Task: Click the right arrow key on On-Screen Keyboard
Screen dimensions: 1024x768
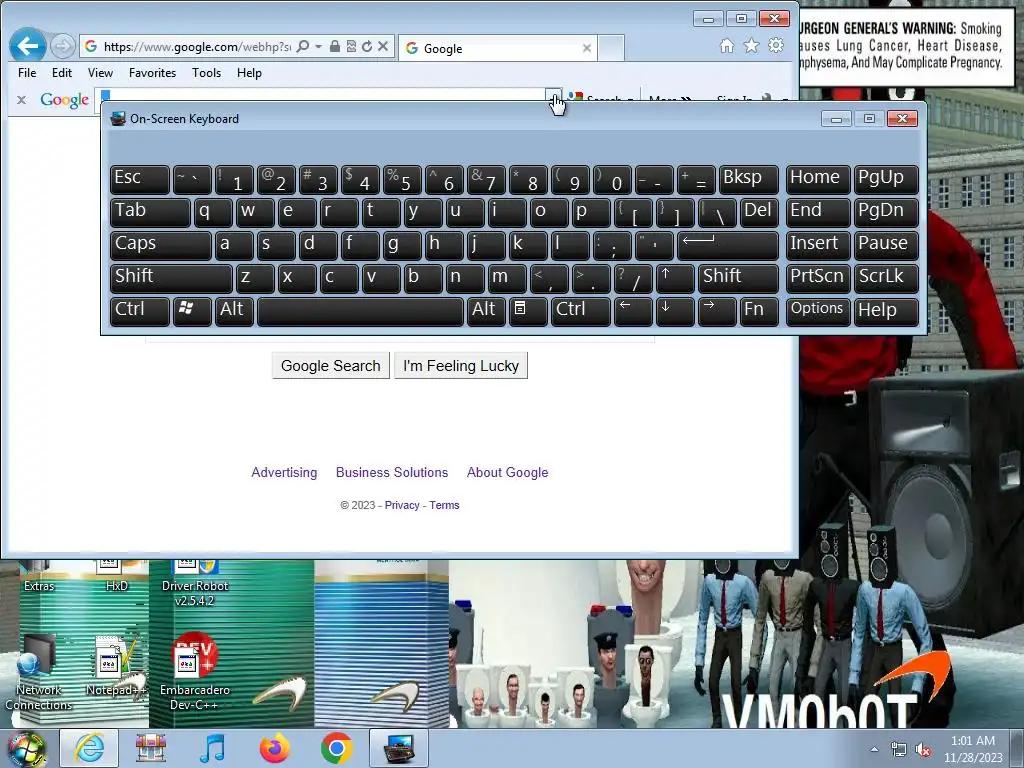Action: click(716, 310)
